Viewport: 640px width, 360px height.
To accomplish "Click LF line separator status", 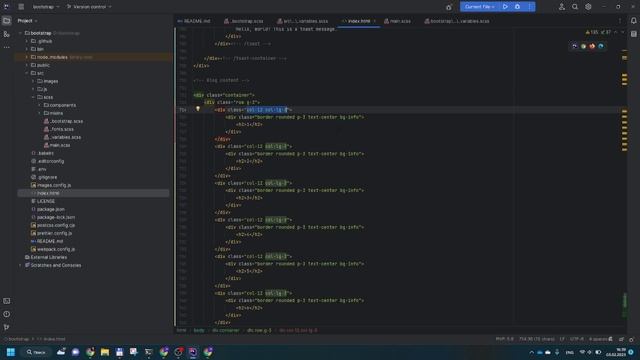I will pyautogui.click(x=562, y=339).
